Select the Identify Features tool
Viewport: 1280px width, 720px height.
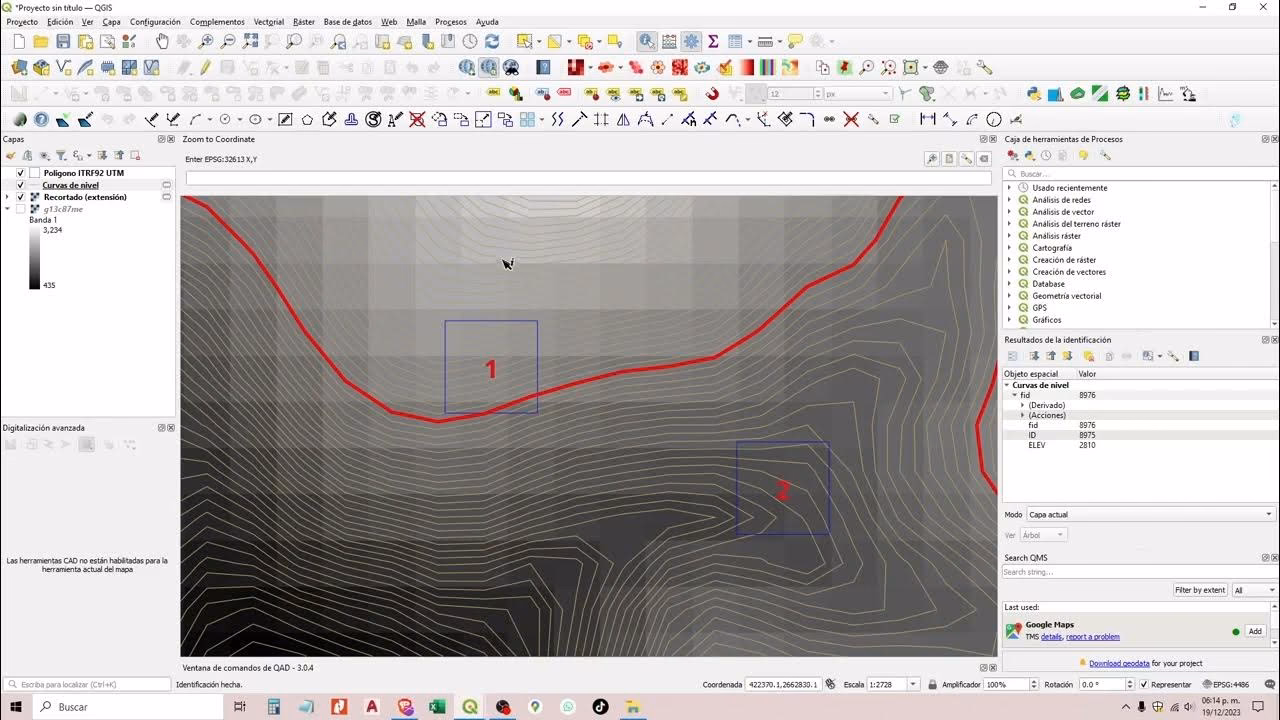pyautogui.click(x=644, y=41)
